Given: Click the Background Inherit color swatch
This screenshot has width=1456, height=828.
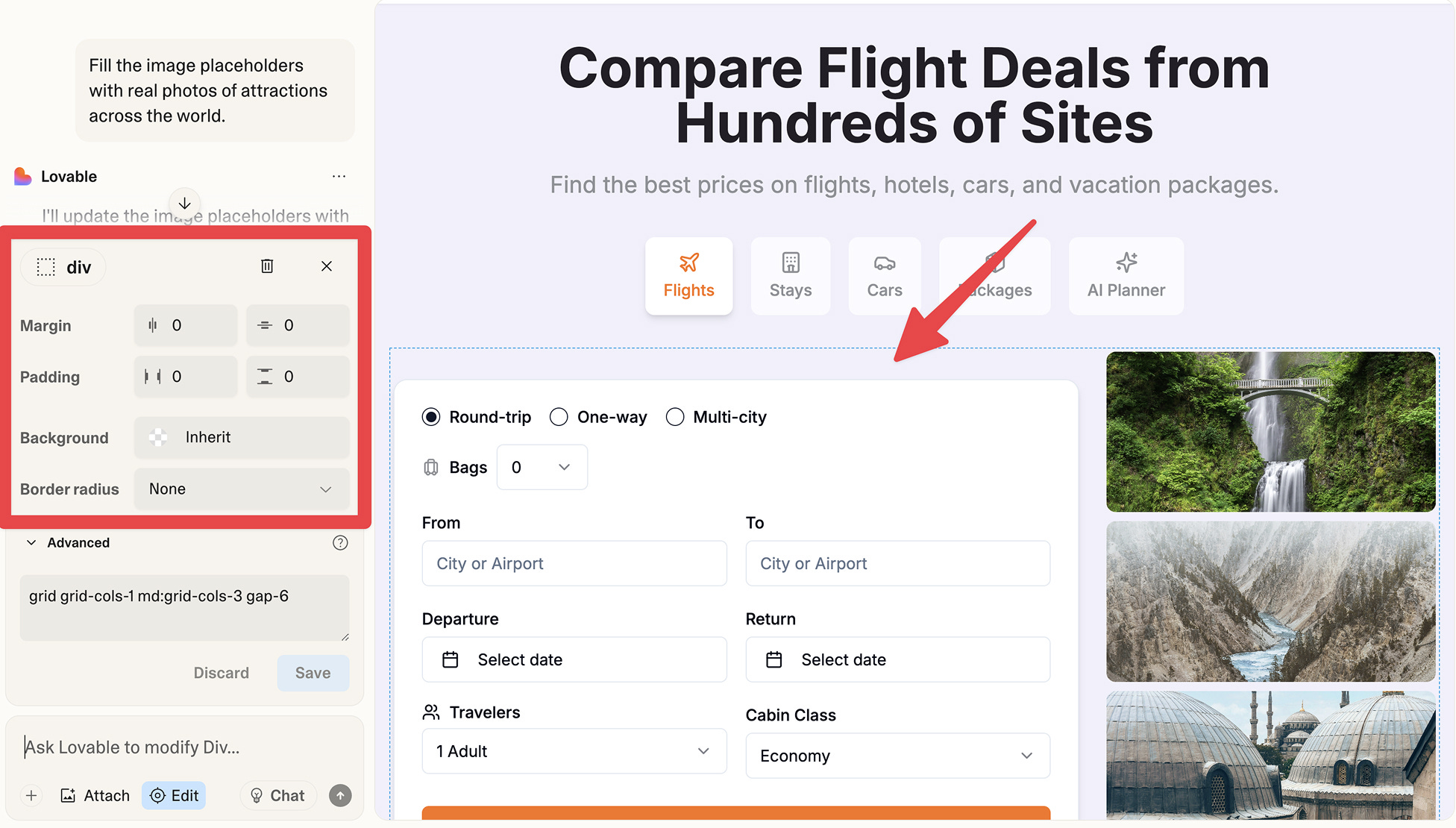Looking at the screenshot, I should click(158, 438).
